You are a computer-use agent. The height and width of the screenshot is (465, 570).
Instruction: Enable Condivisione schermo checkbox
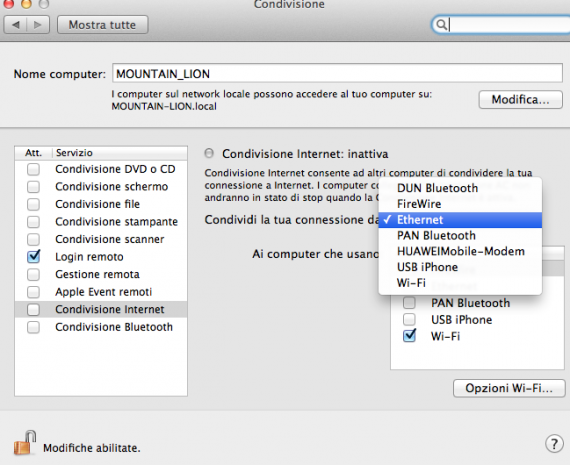(x=33, y=187)
